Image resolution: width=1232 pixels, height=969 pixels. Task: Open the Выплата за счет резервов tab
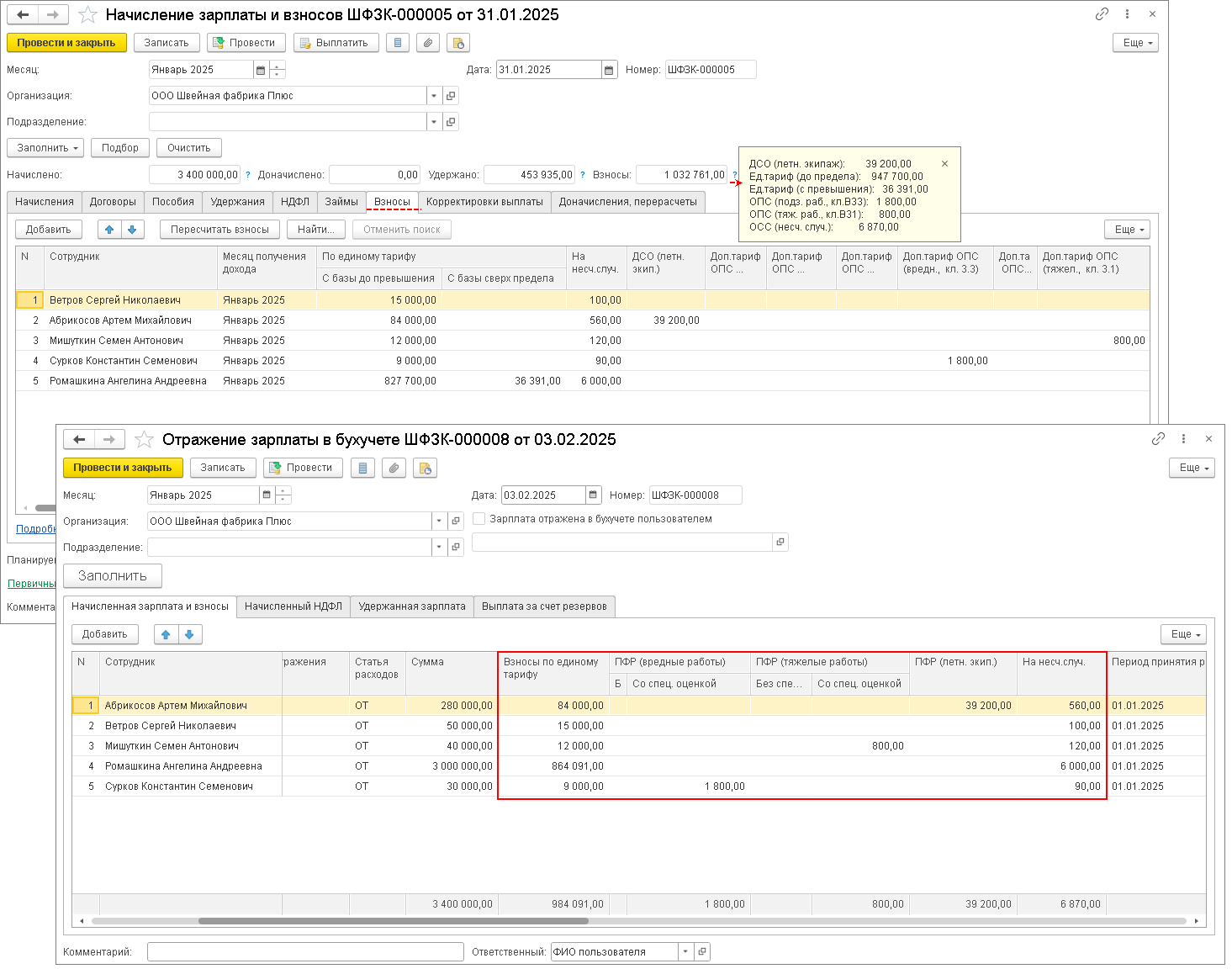point(544,606)
